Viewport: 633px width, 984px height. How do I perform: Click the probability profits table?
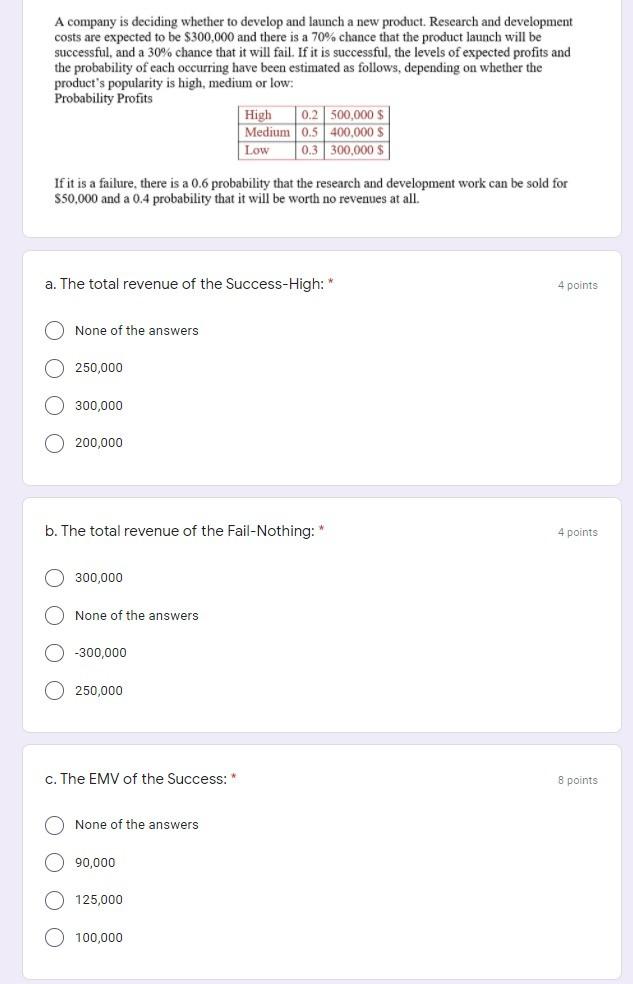click(314, 134)
